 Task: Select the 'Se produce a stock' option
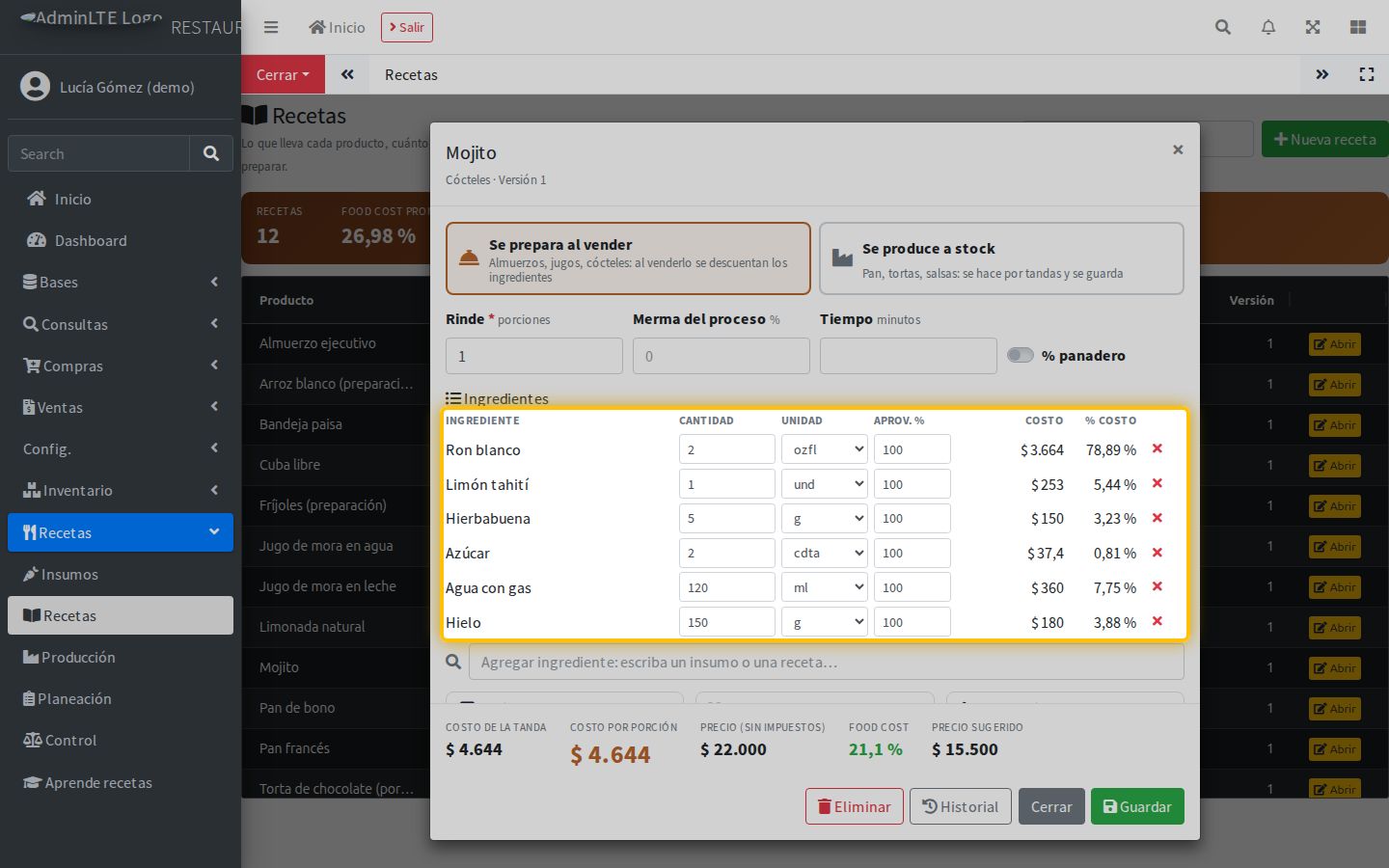1001,258
